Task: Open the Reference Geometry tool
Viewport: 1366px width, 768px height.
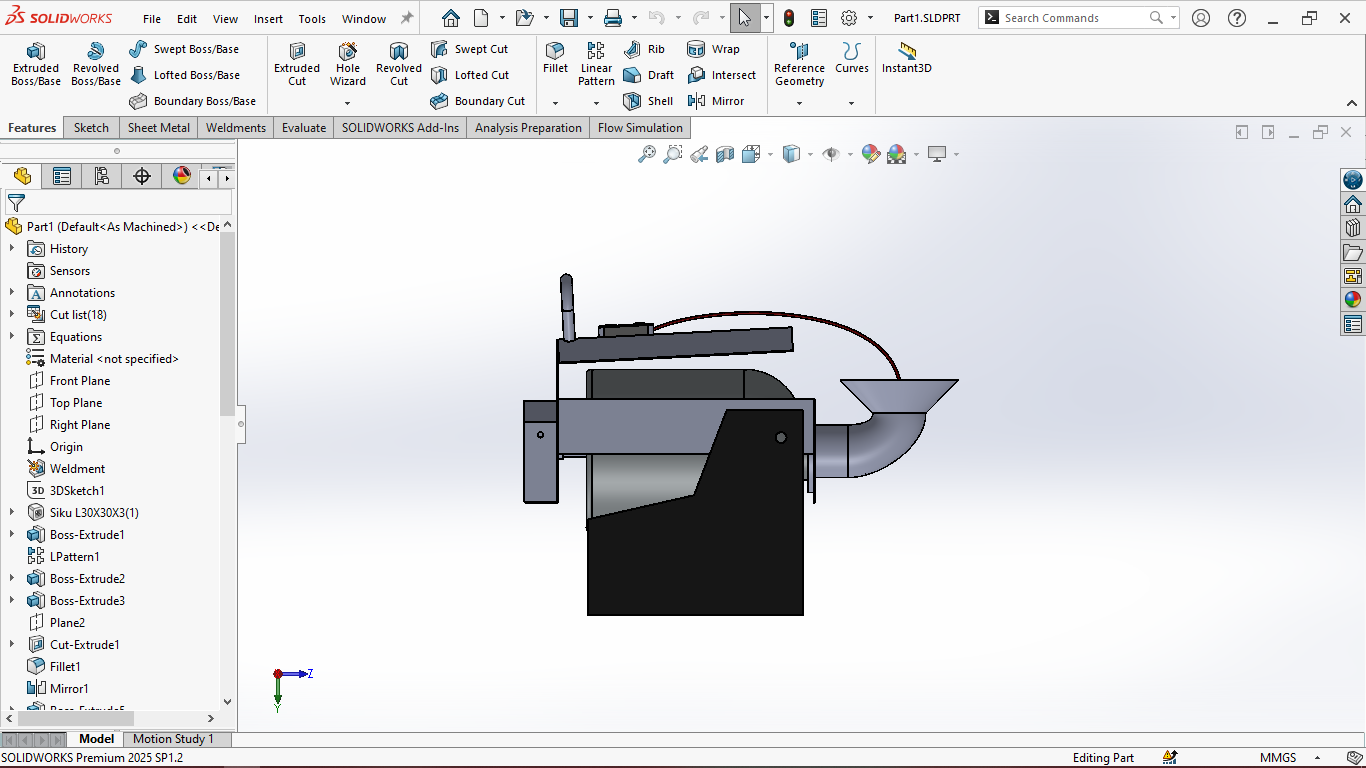Action: click(799, 64)
